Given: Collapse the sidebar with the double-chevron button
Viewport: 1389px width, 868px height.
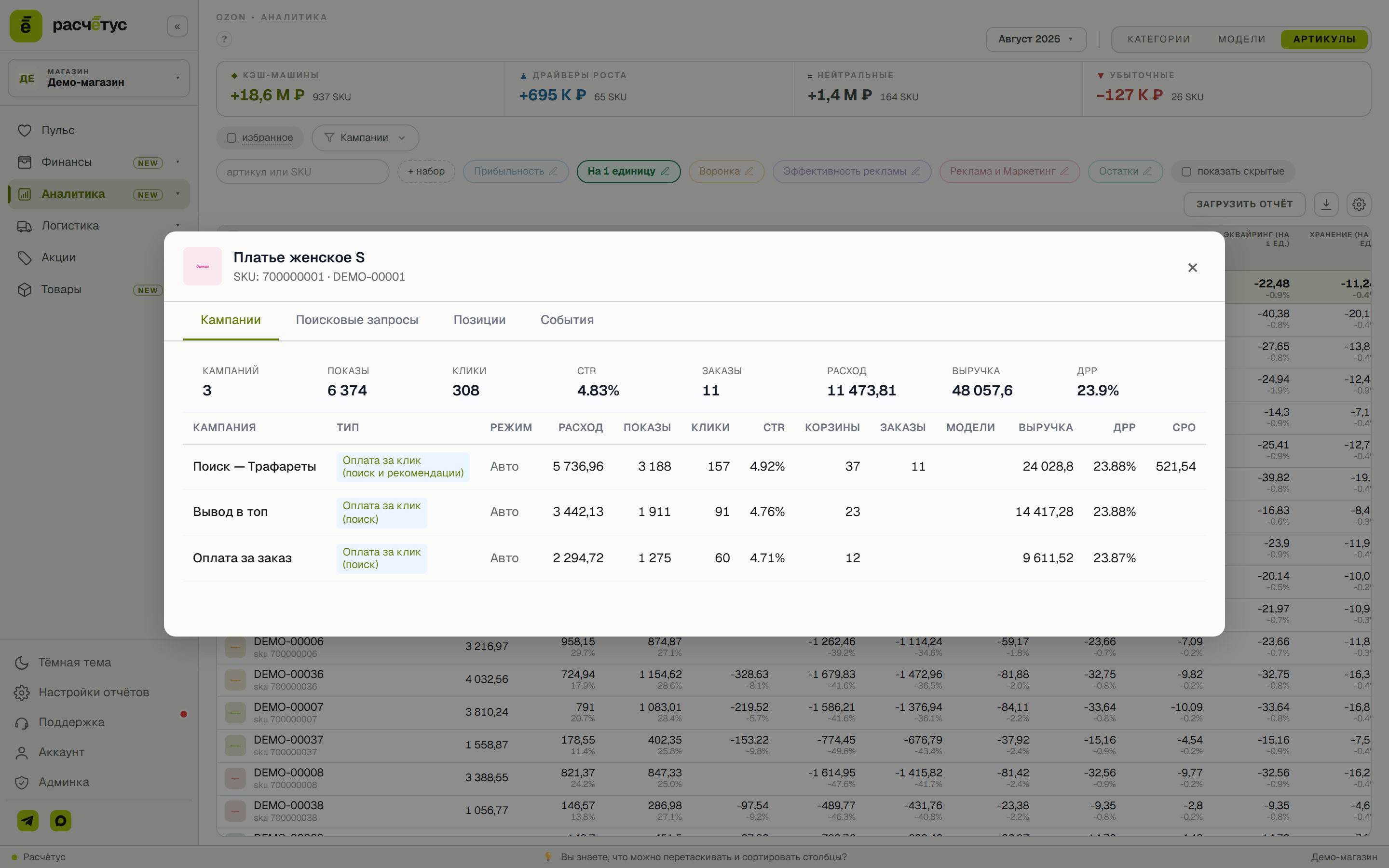Looking at the screenshot, I should [x=177, y=27].
